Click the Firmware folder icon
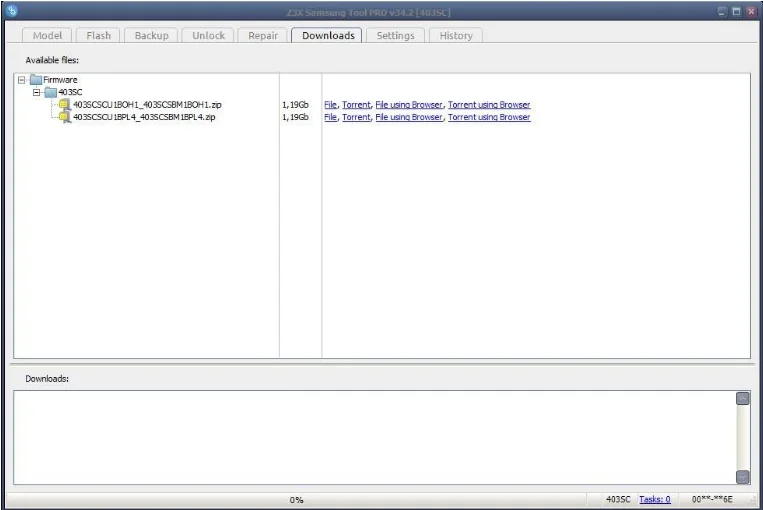Screen dimensions: 763x510 click(x=36, y=79)
